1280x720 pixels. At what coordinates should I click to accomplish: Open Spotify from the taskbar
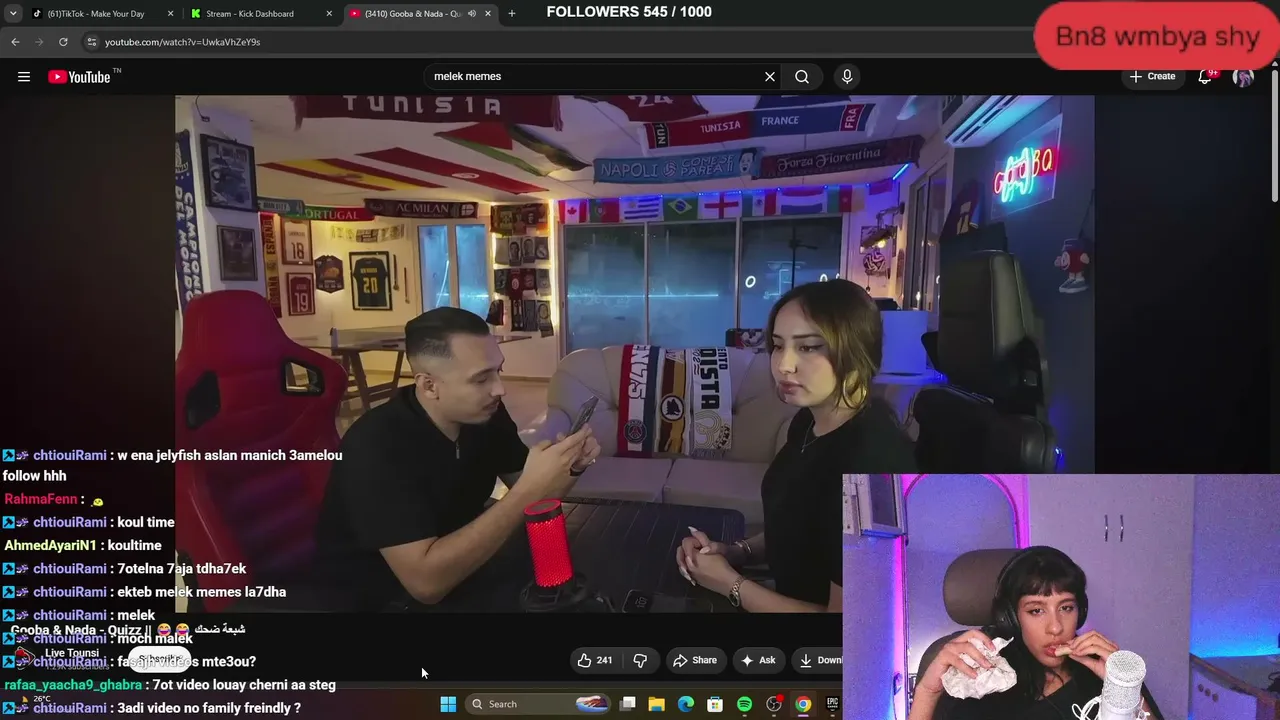pyautogui.click(x=744, y=704)
